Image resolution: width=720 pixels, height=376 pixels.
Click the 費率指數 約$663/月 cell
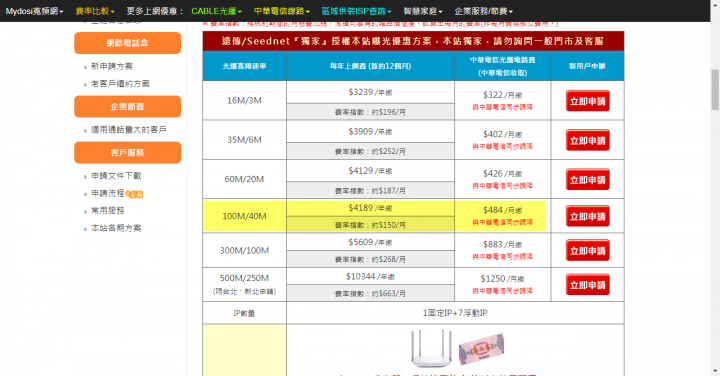tap(370, 293)
